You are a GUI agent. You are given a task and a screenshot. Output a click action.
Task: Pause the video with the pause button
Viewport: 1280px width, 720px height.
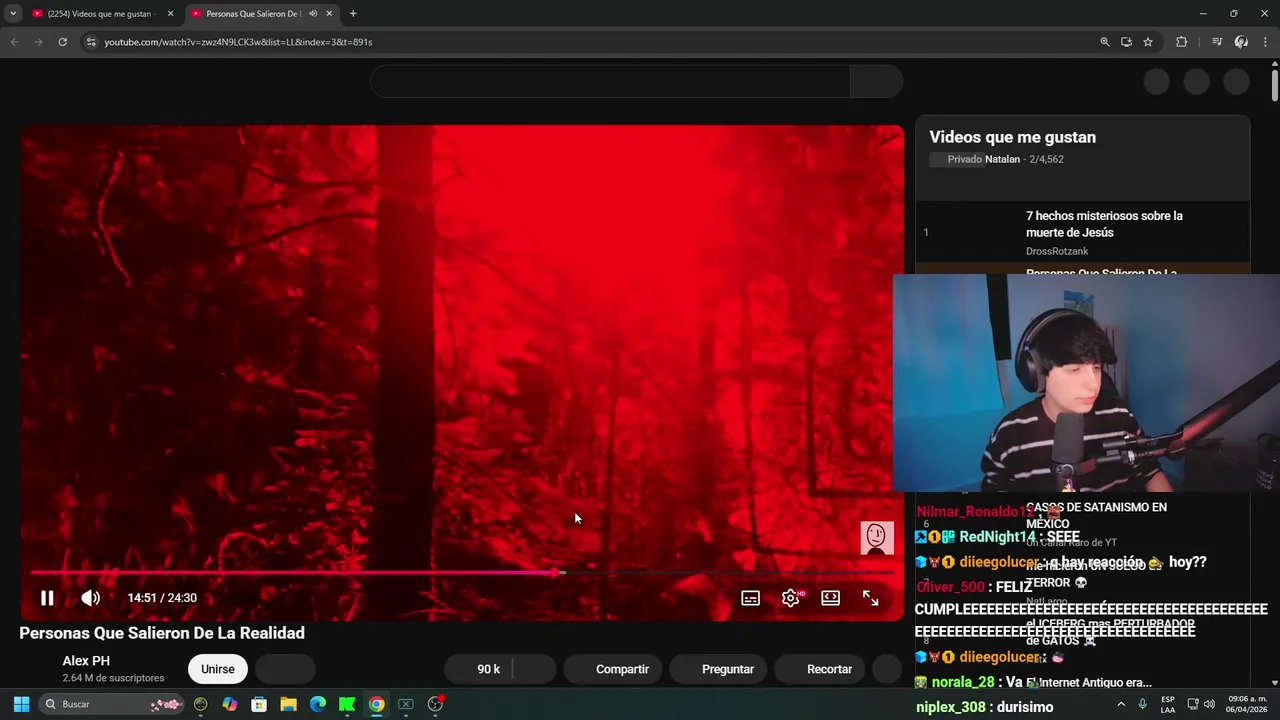point(47,598)
